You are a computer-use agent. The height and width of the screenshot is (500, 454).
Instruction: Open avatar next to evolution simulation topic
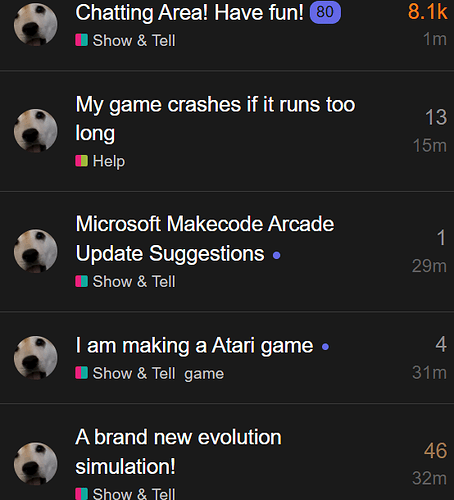tap(35, 464)
